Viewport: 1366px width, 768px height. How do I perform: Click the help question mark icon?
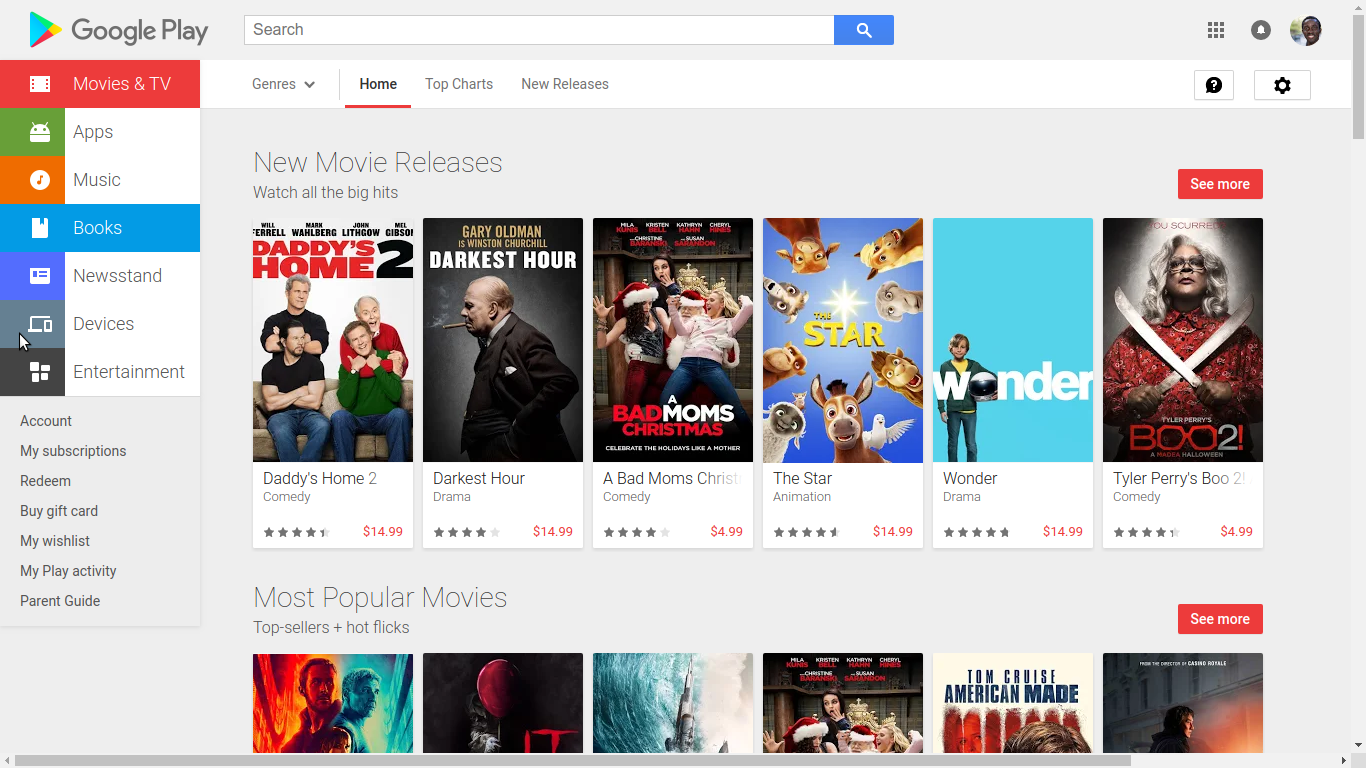1214,85
